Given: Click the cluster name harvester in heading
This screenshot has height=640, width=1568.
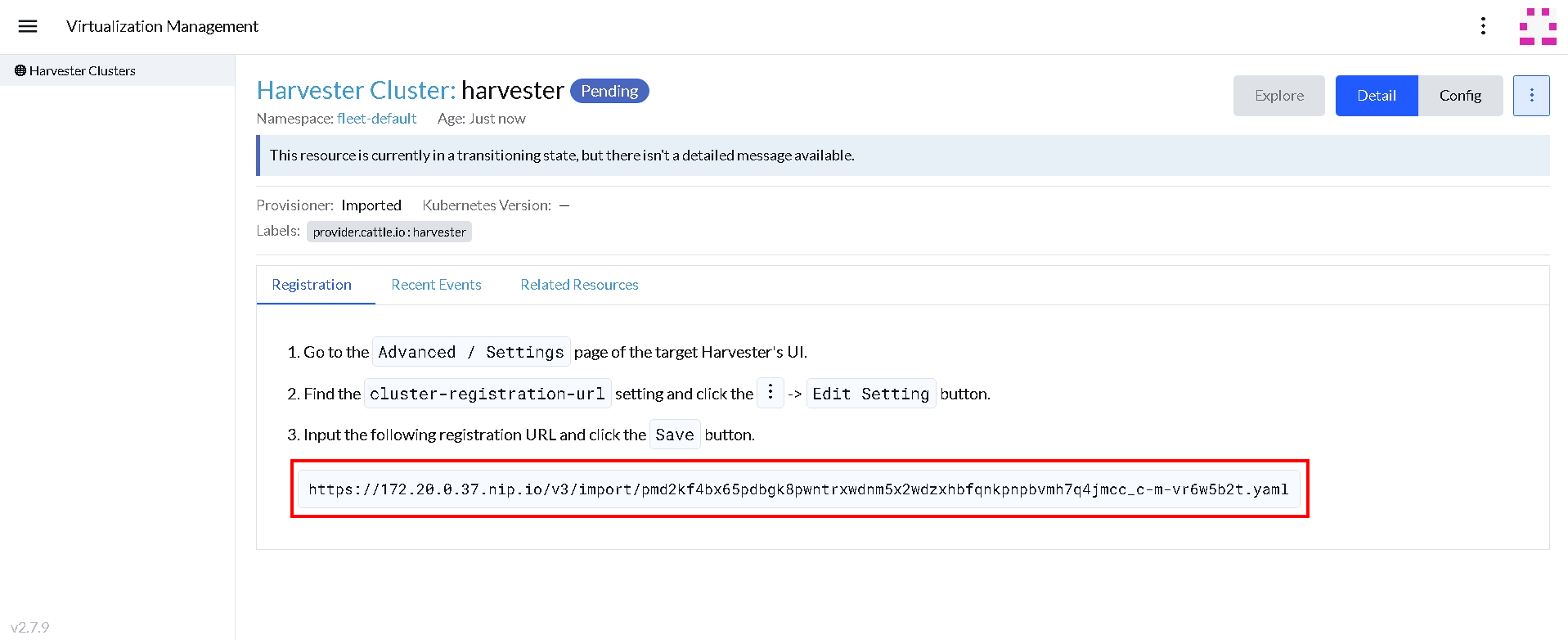Looking at the screenshot, I should 513,90.
